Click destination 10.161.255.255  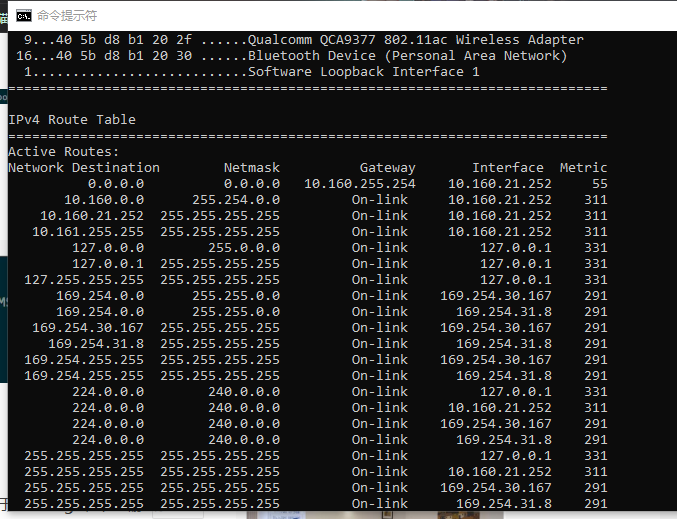[88, 232]
